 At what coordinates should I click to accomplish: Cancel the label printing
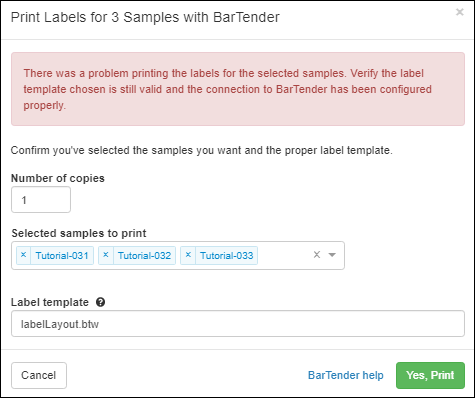(x=39, y=375)
